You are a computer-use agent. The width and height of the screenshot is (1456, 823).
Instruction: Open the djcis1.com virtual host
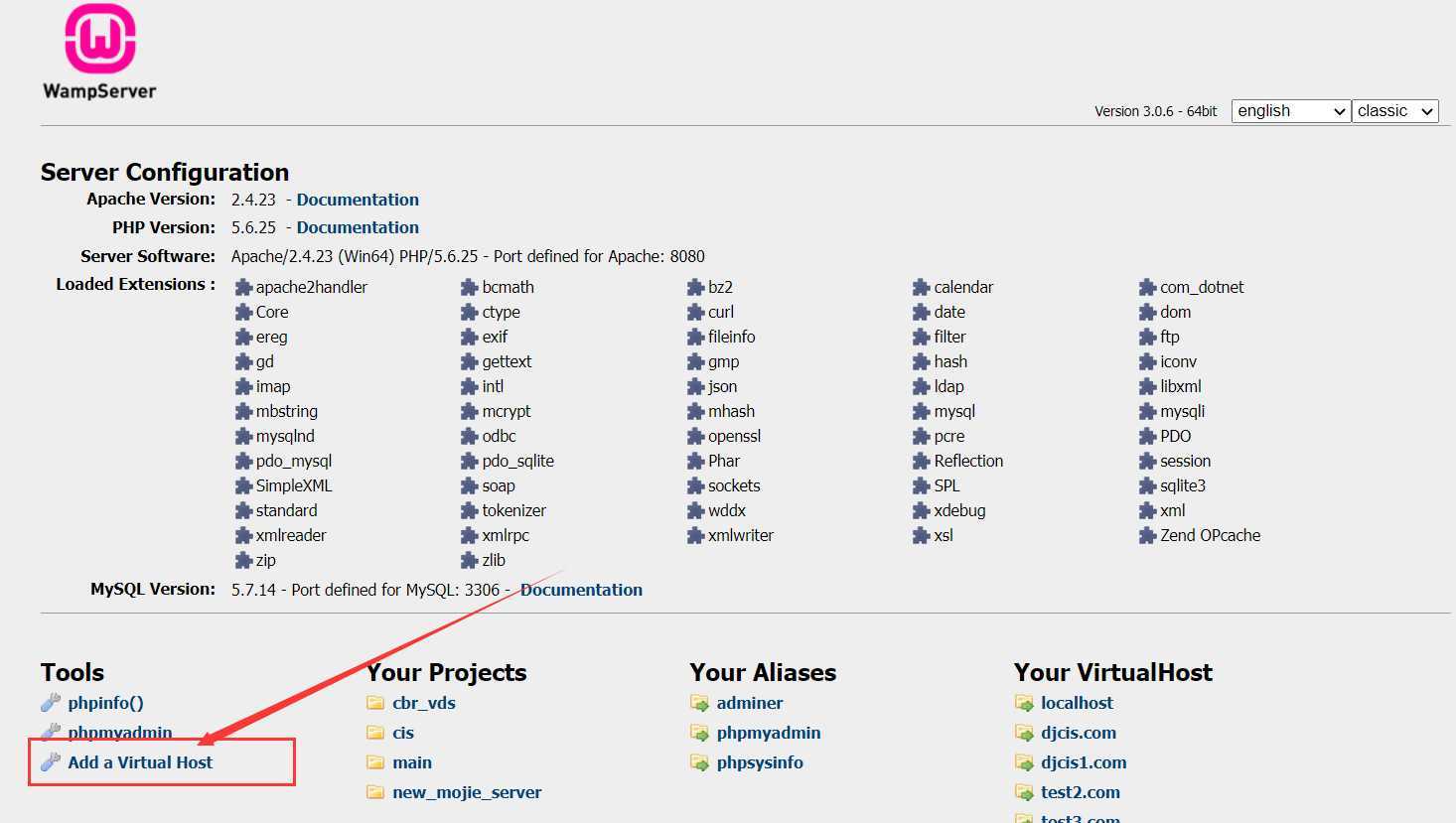pos(1084,762)
